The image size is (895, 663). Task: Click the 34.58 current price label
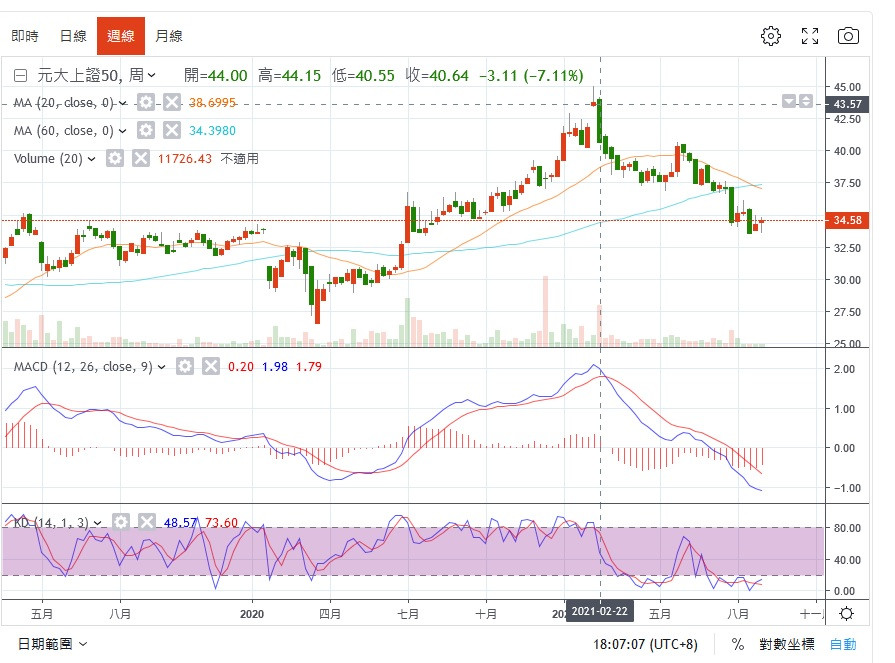point(847,220)
